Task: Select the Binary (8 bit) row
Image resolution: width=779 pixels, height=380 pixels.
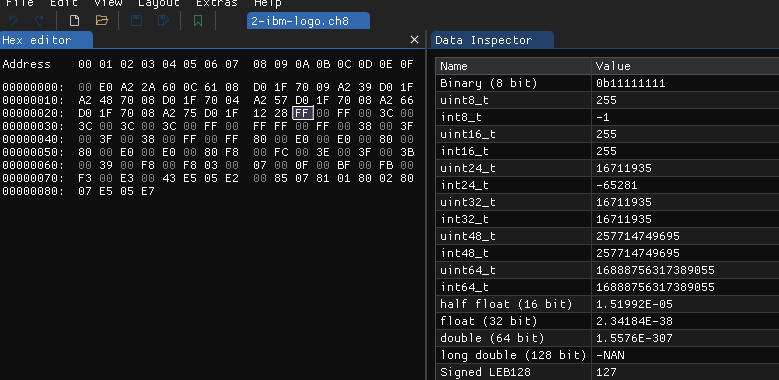Action: pos(608,83)
